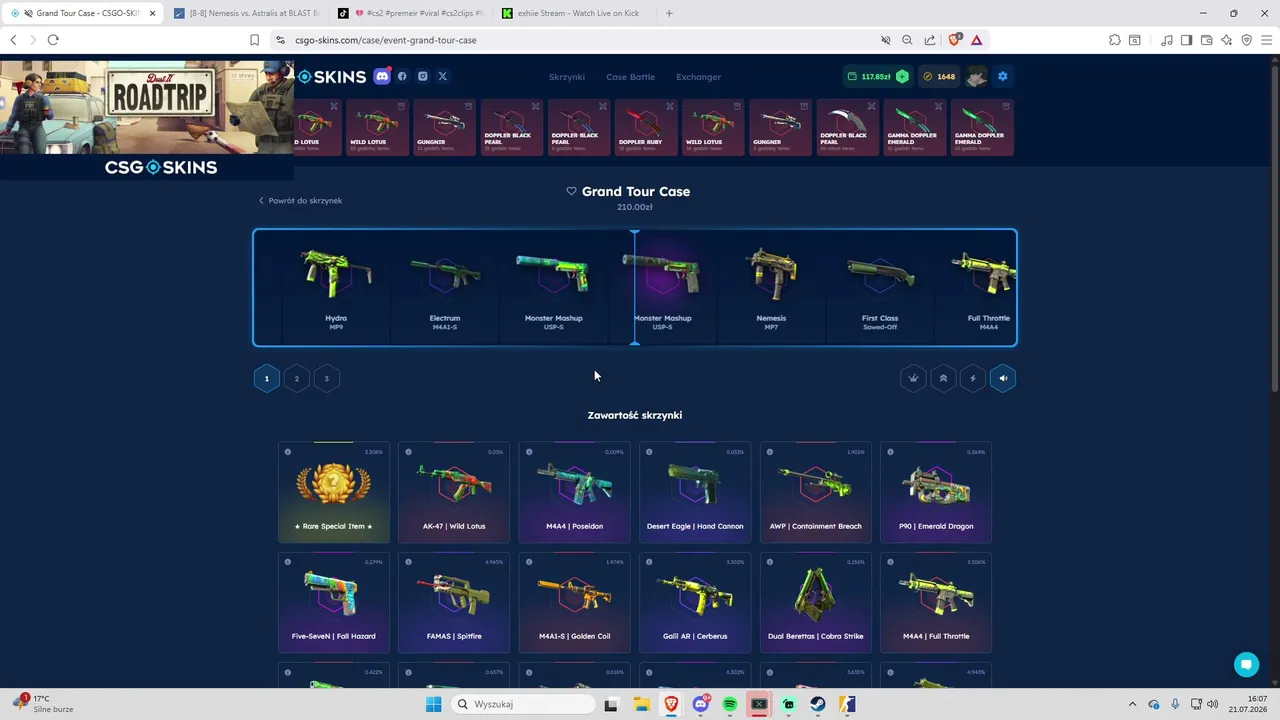Open Discord from the taskbar
Viewport: 1280px width, 720px height.
[701, 704]
